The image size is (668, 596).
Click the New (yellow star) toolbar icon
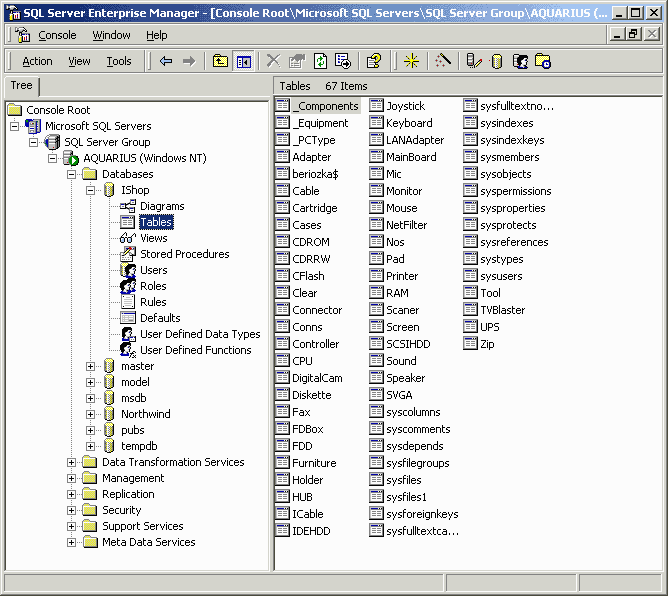coord(411,61)
